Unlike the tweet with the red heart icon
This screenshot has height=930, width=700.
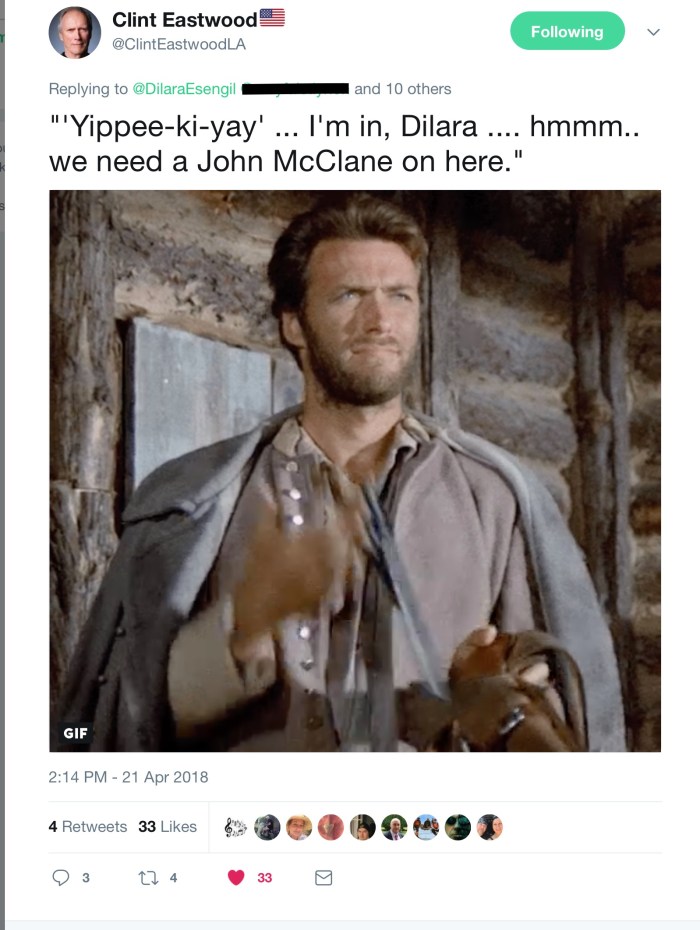click(x=236, y=877)
